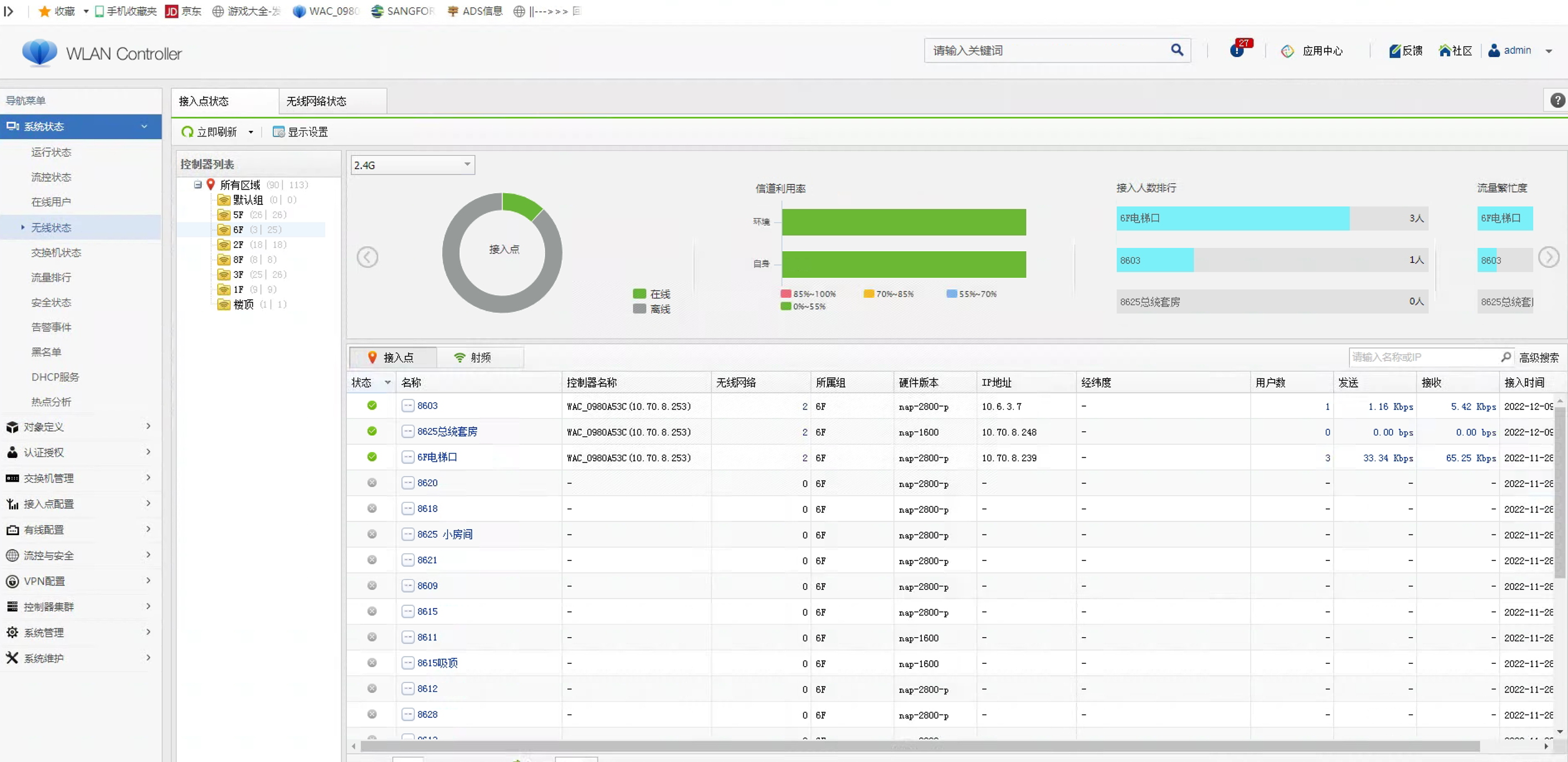Open the notification bell with 27 badge

pyautogui.click(x=1238, y=49)
